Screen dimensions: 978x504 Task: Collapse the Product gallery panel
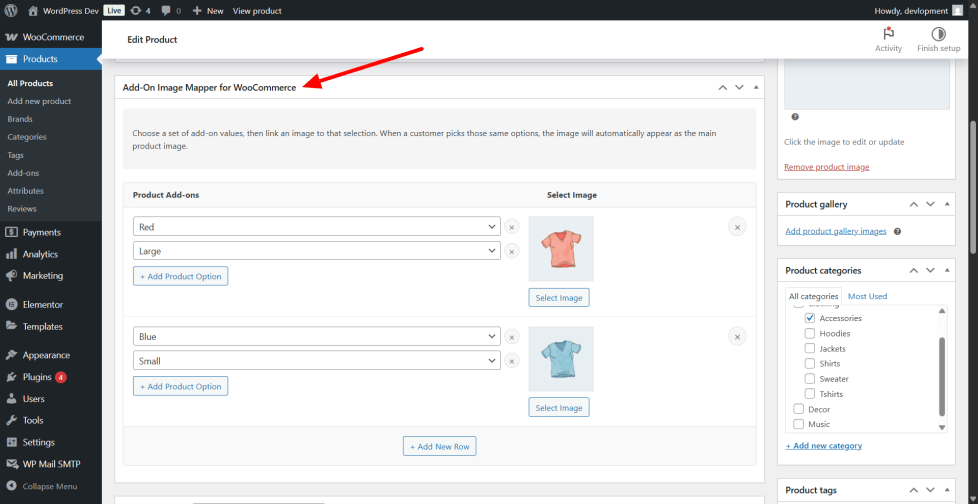pos(947,204)
